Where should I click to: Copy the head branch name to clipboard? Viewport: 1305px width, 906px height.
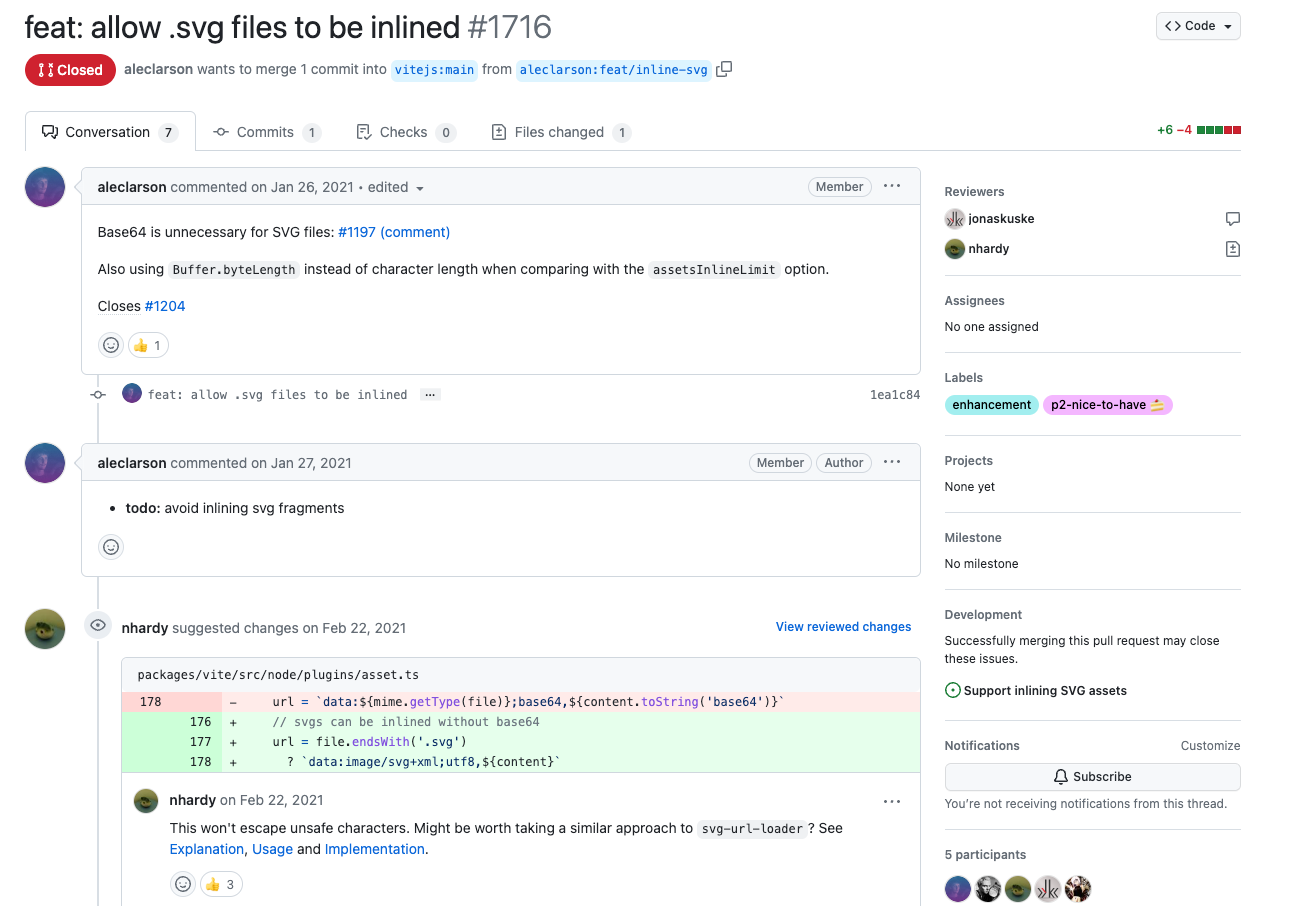pyautogui.click(x=724, y=69)
